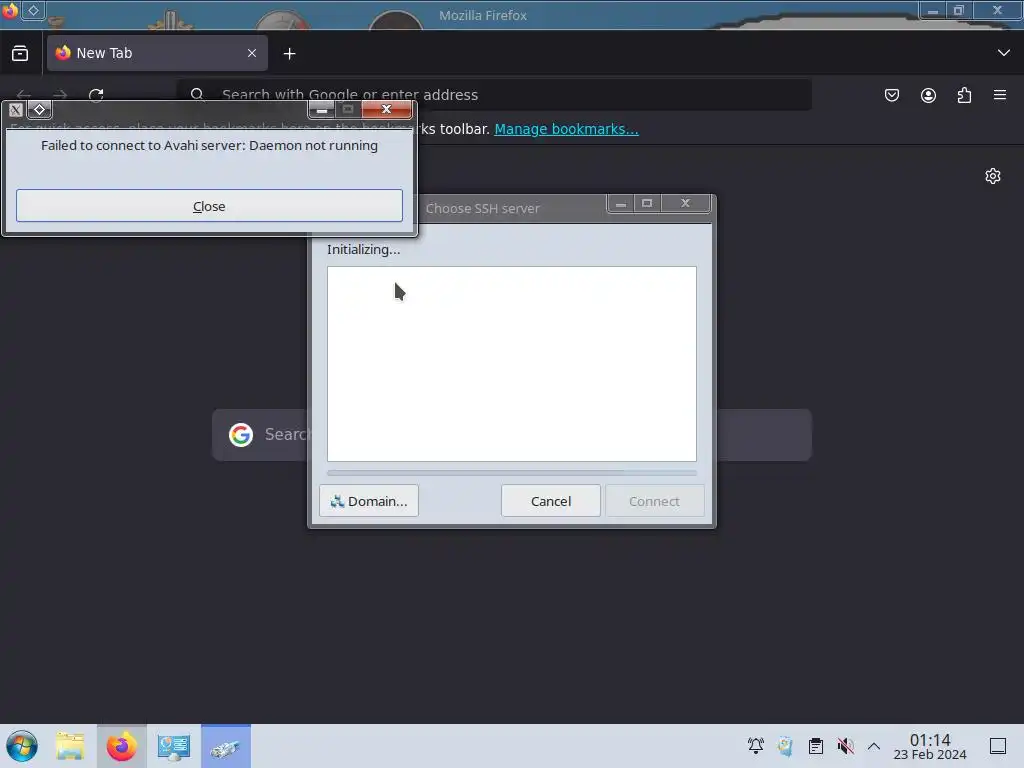
Task: Open New Tab personalize gear icon
Action: point(993,176)
